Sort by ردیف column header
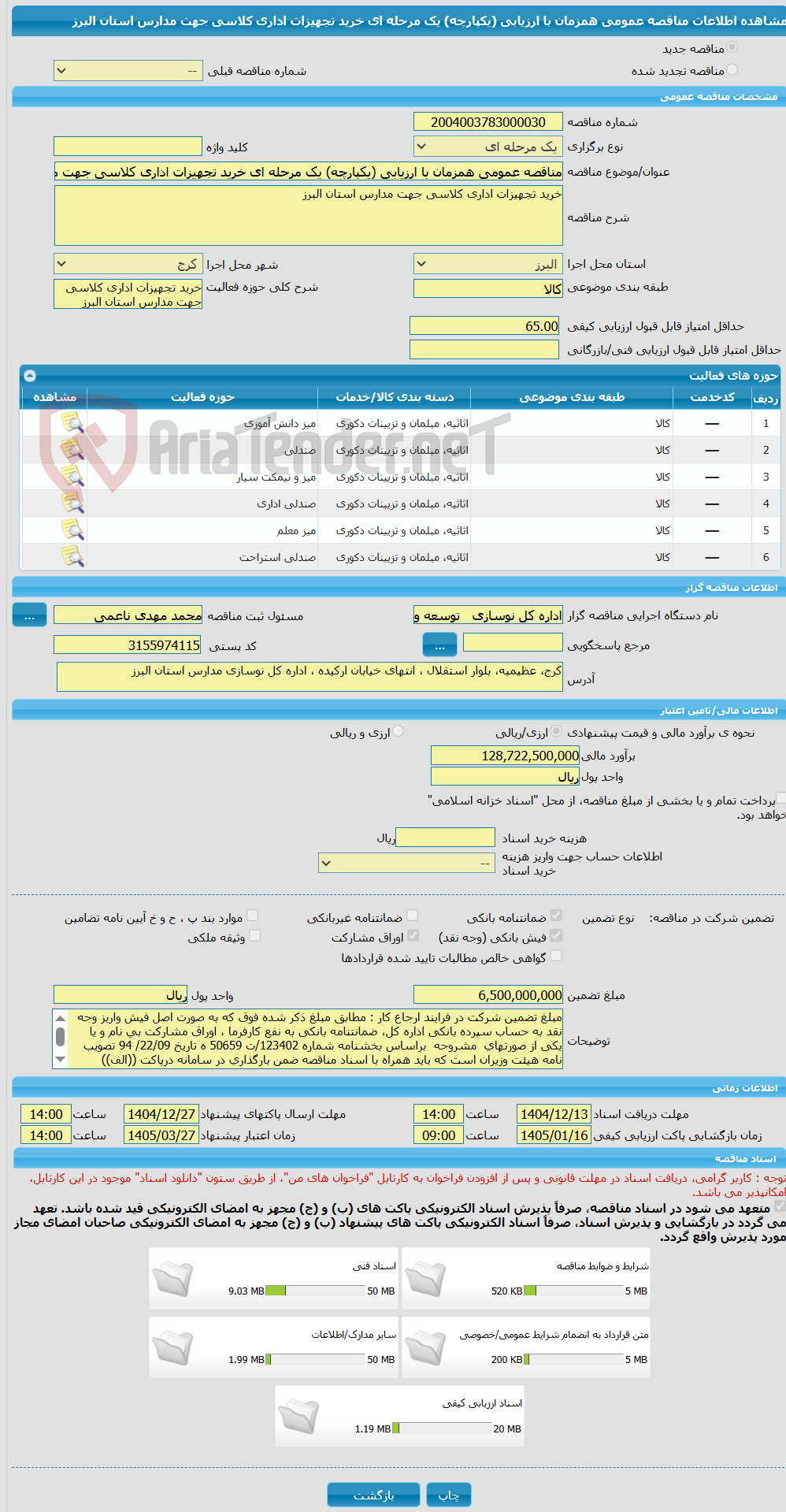786x1512 pixels. coord(766,398)
